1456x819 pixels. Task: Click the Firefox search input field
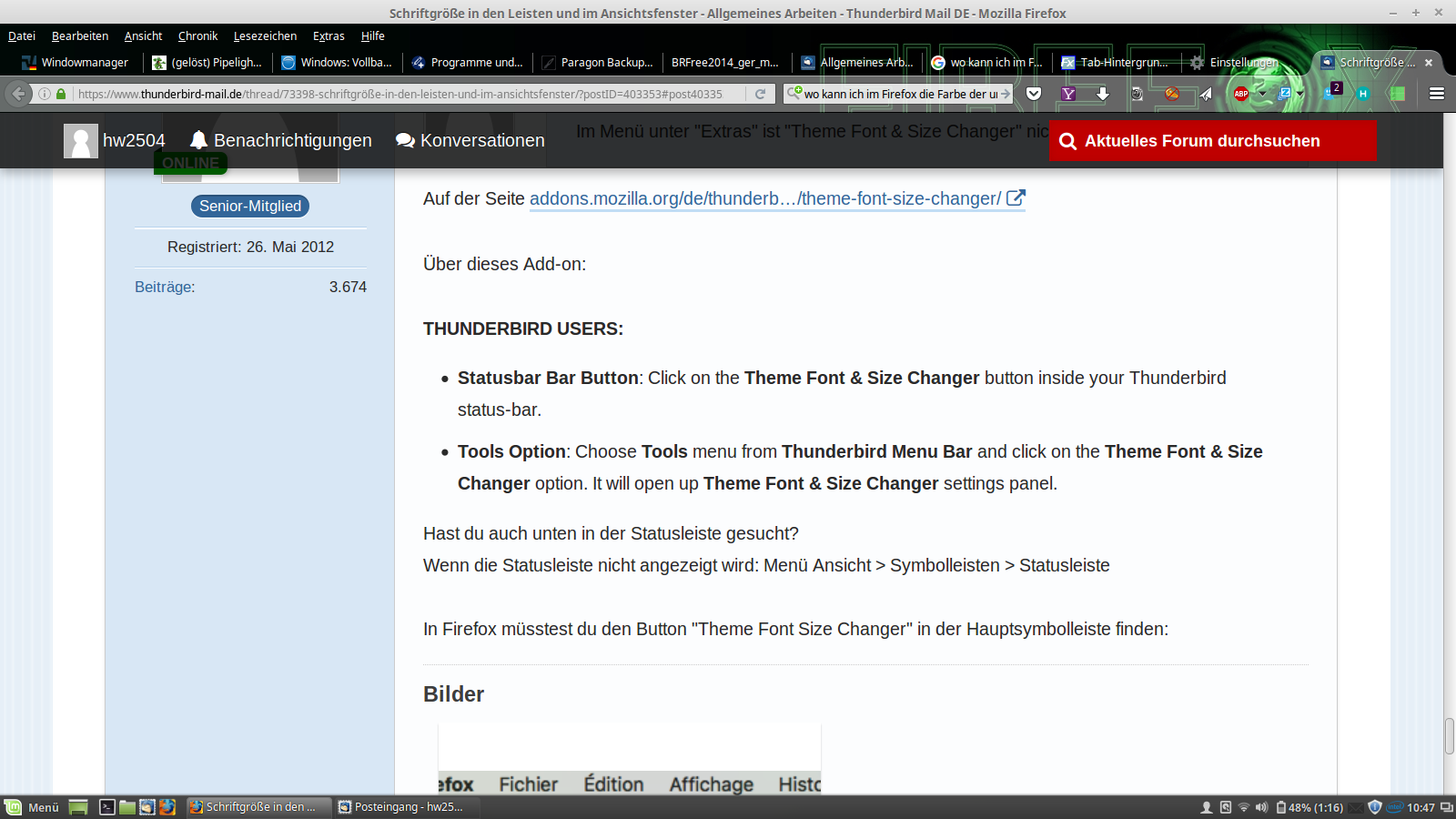pos(899,94)
